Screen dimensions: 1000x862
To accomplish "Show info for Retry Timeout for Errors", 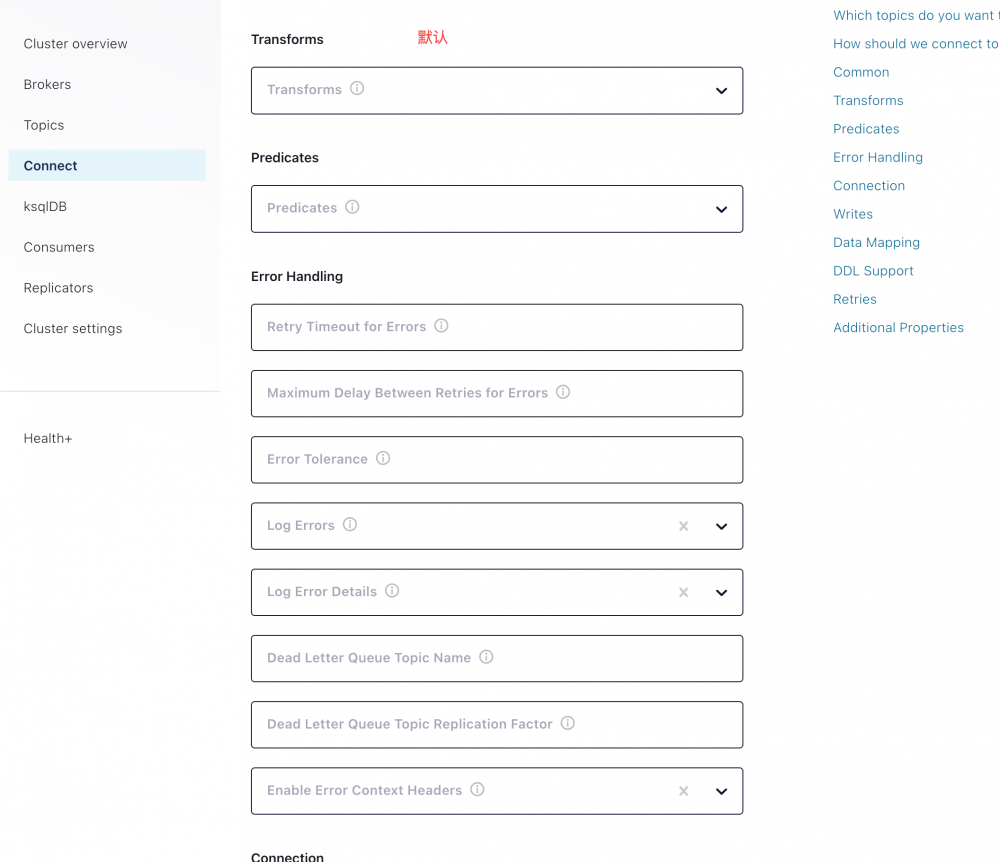I will pyautogui.click(x=441, y=326).
